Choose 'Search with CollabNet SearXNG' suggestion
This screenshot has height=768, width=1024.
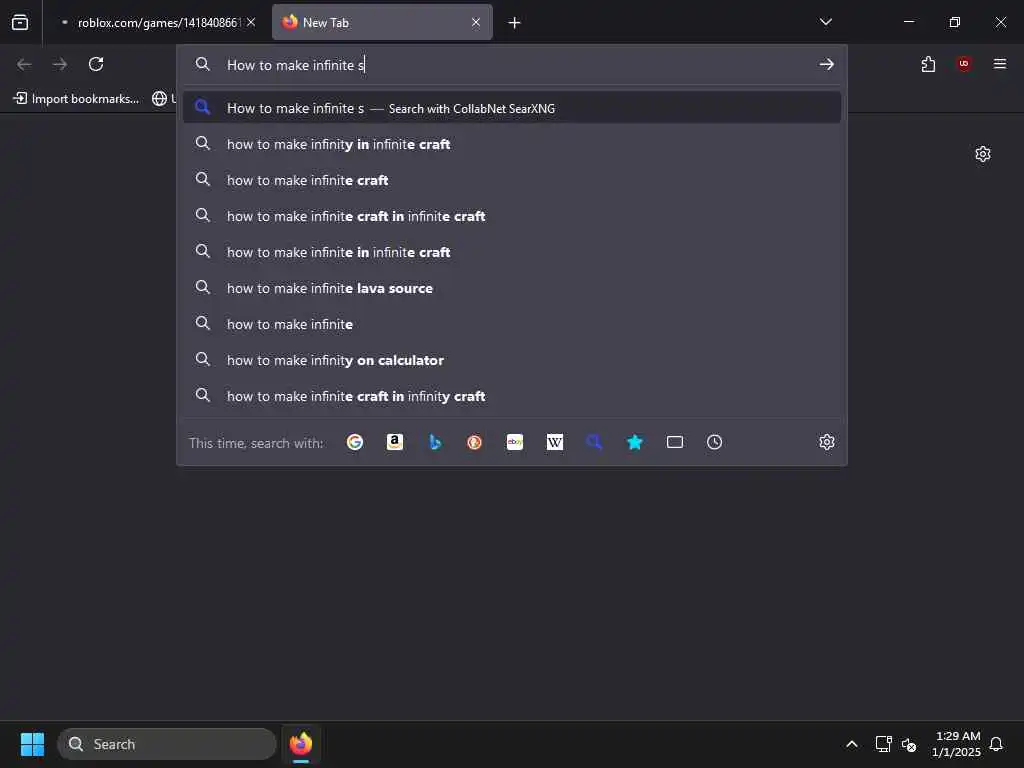tap(512, 108)
